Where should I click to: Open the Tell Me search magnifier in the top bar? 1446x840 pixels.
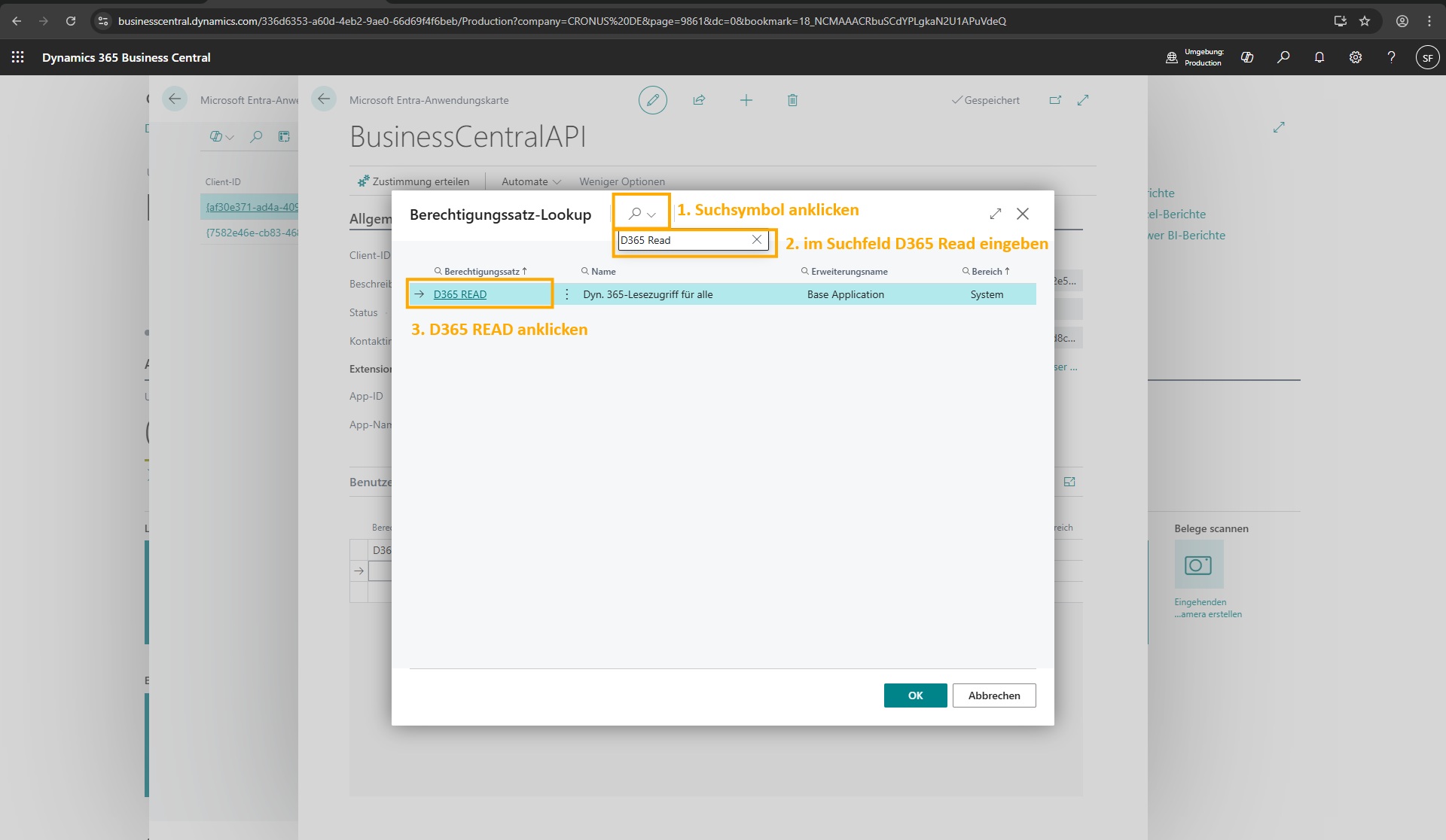(x=1283, y=57)
